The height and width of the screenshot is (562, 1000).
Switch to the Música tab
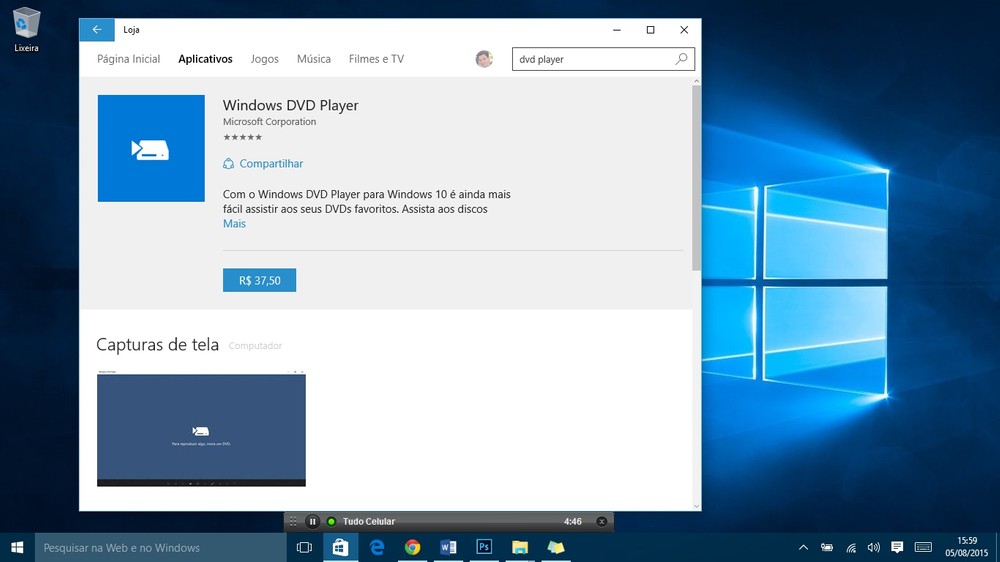[x=314, y=59]
